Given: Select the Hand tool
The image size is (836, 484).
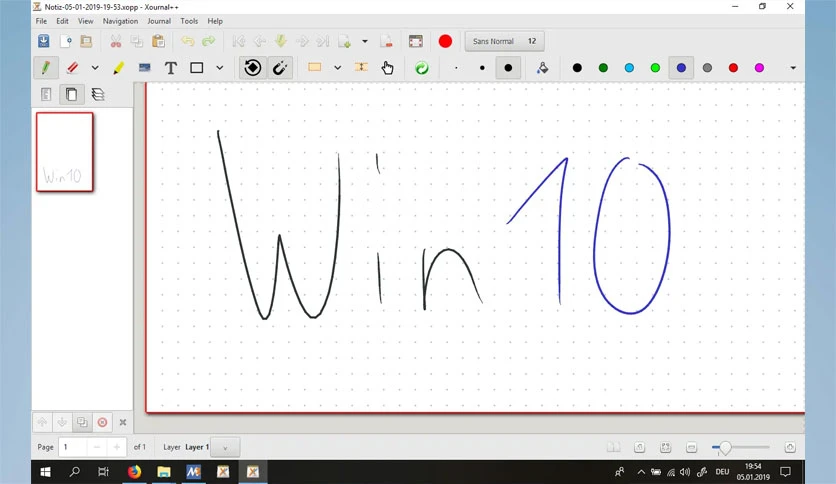Looking at the screenshot, I should point(388,68).
